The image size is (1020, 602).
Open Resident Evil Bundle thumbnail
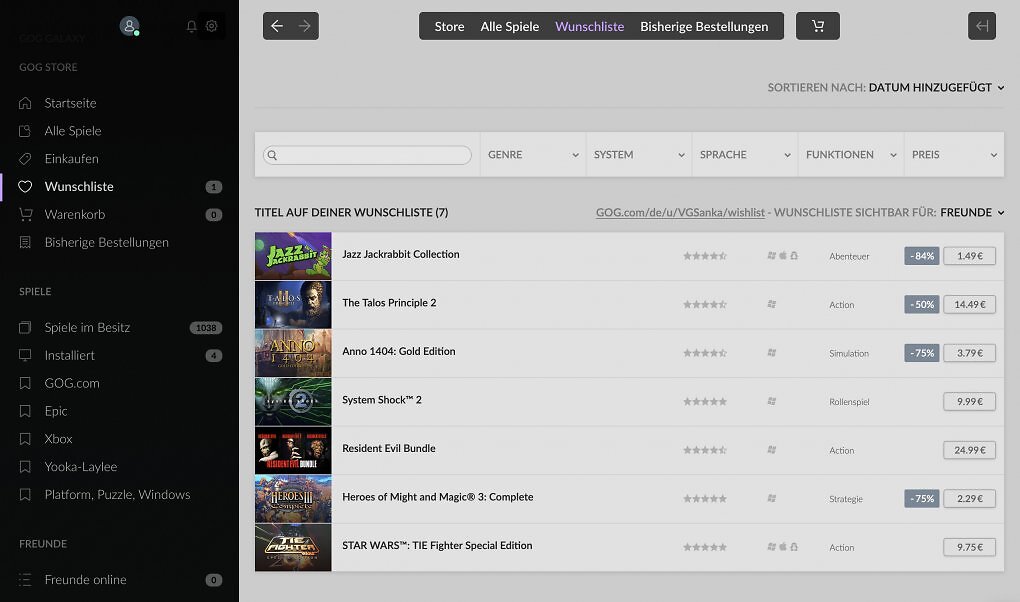click(x=293, y=450)
